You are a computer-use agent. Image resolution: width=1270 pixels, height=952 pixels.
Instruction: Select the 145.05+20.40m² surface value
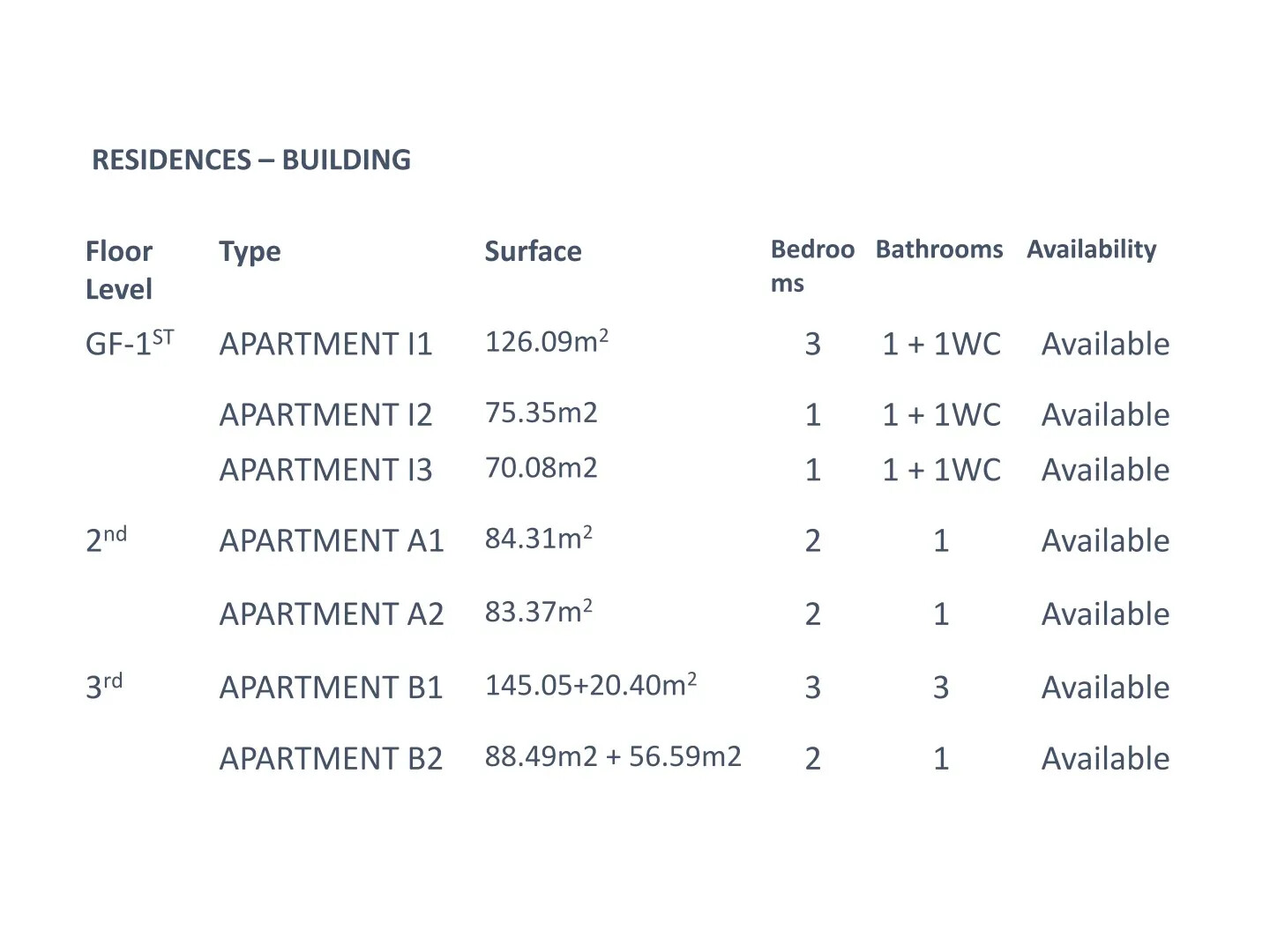tap(590, 685)
